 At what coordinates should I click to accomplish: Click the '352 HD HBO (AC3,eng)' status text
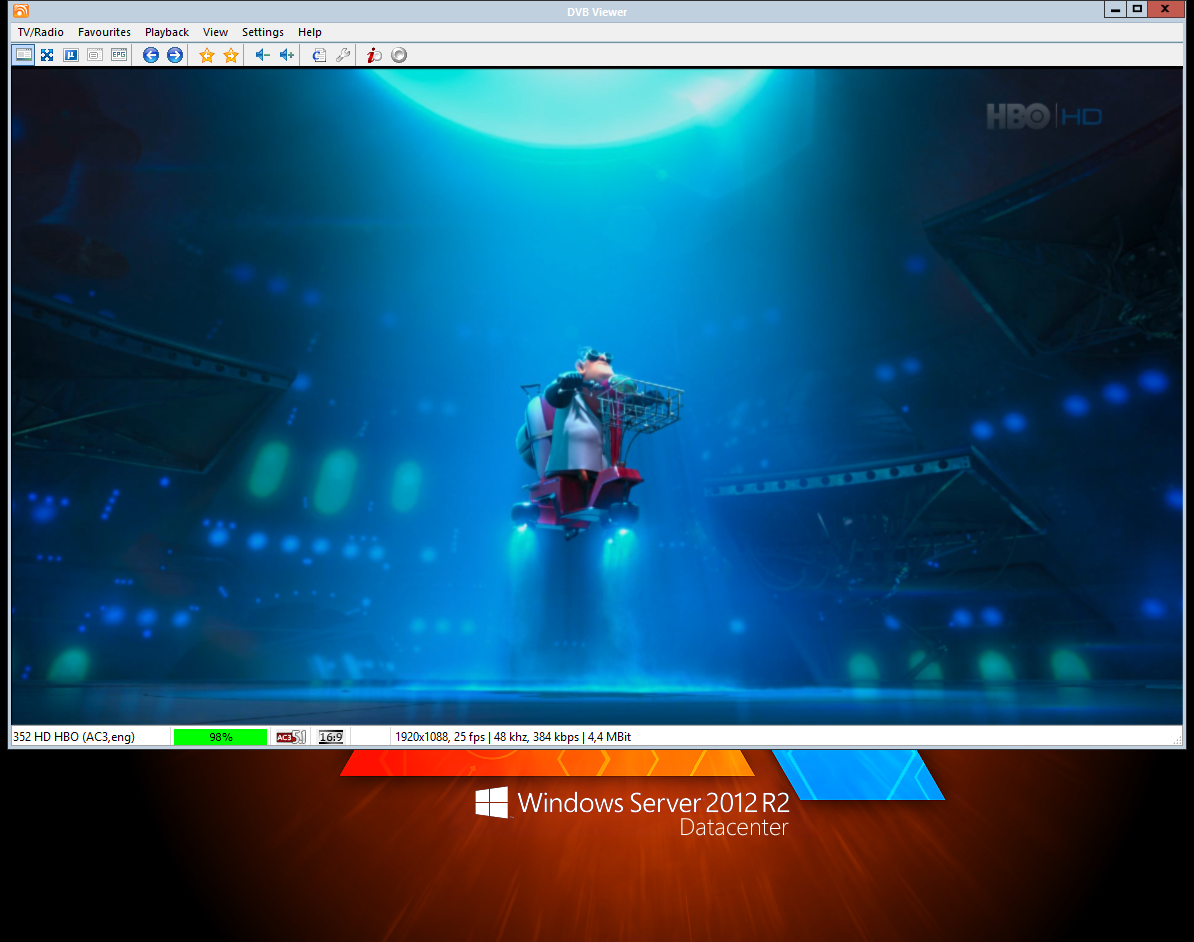[x=74, y=737]
